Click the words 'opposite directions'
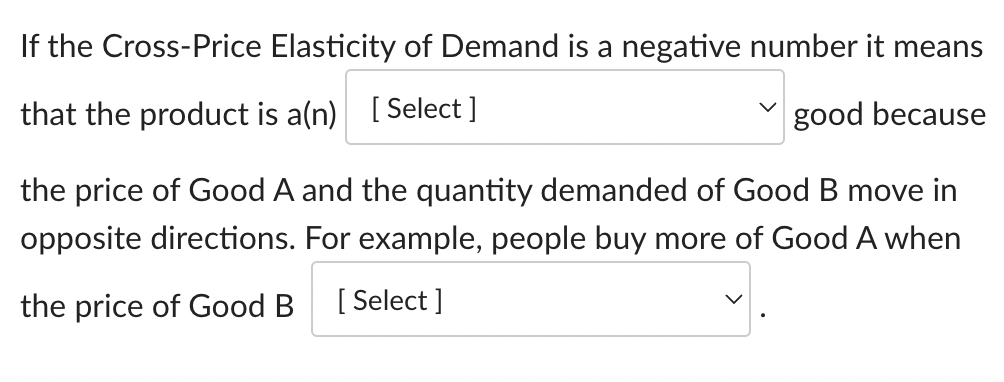The height and width of the screenshot is (382, 1004). click(158, 239)
